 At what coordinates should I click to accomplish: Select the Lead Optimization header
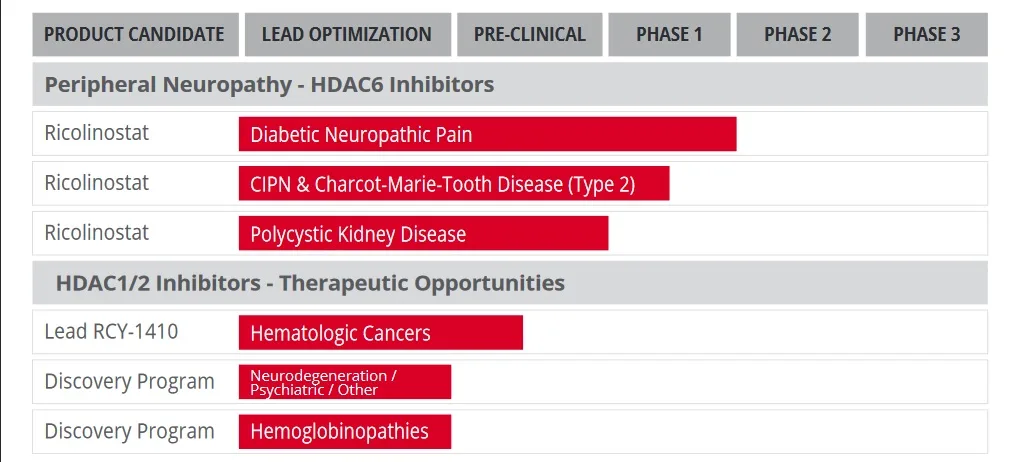point(347,35)
